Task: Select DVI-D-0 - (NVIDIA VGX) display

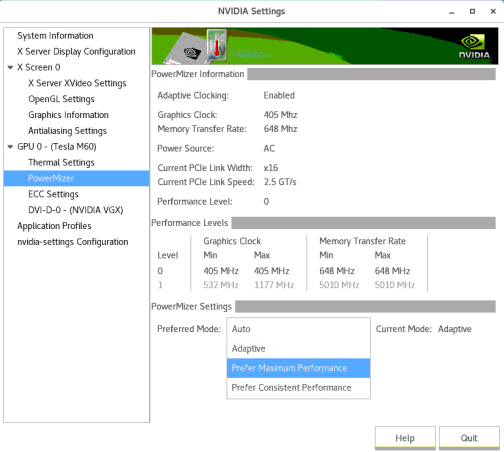Action: (x=76, y=210)
